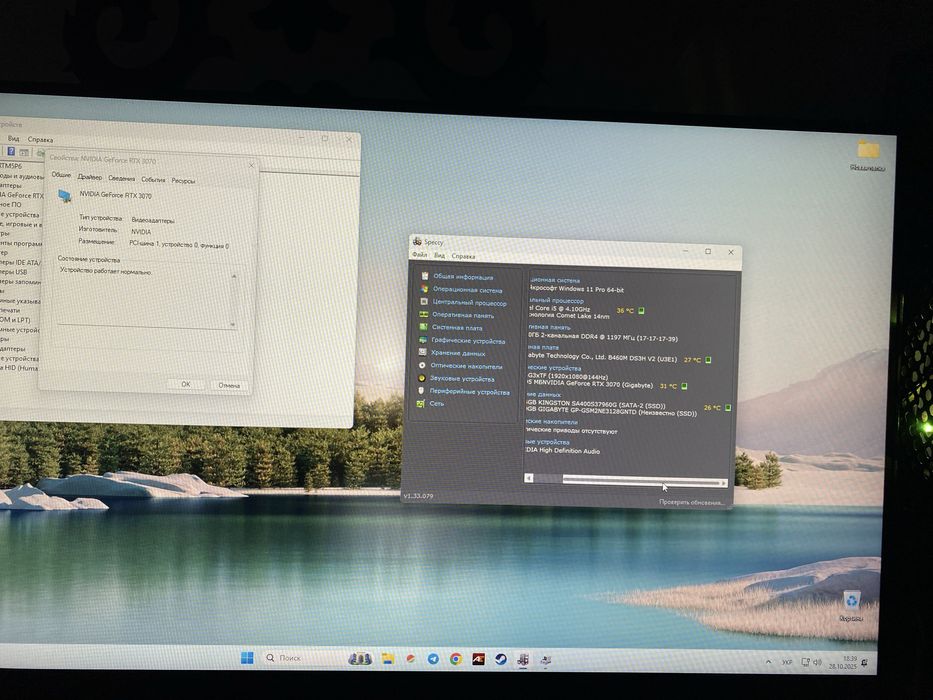
Task: Switch to the Драйвер tab
Action: click(x=90, y=177)
